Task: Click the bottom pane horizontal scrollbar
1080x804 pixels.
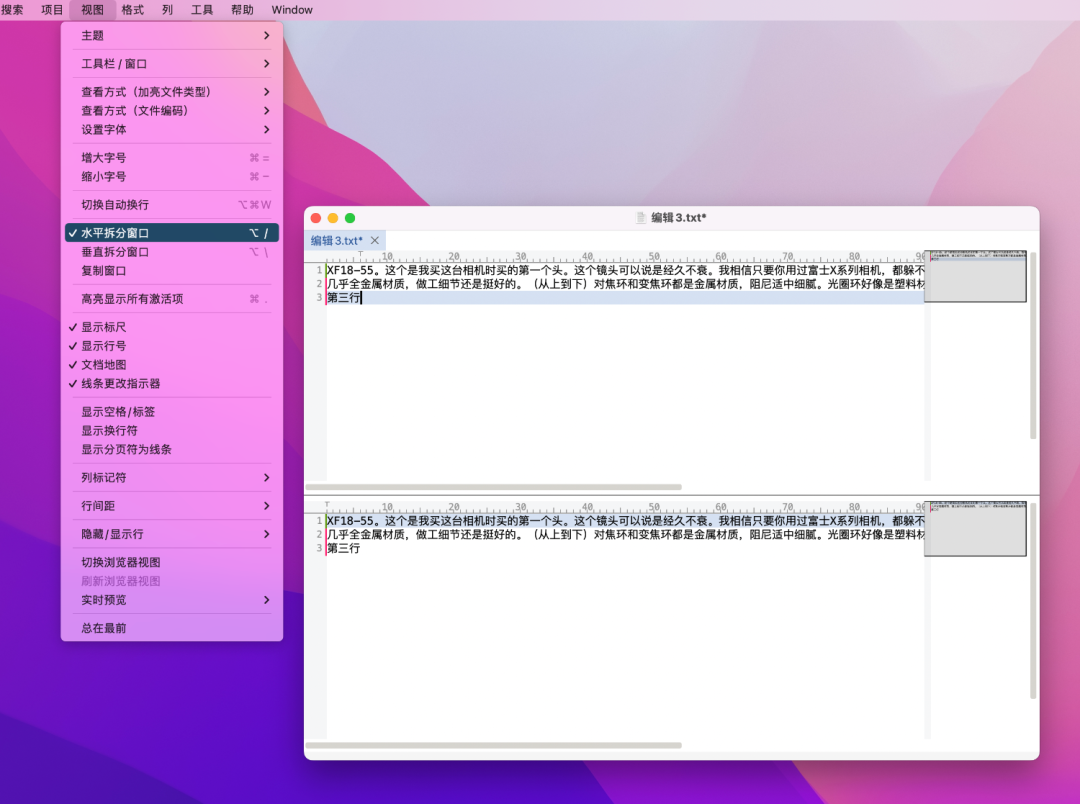Action: tap(494, 745)
